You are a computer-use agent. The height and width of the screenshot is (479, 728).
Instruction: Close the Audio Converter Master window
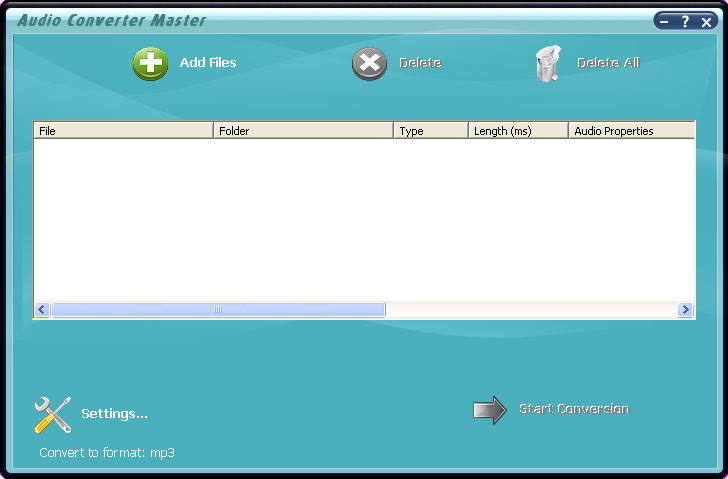(x=706, y=22)
